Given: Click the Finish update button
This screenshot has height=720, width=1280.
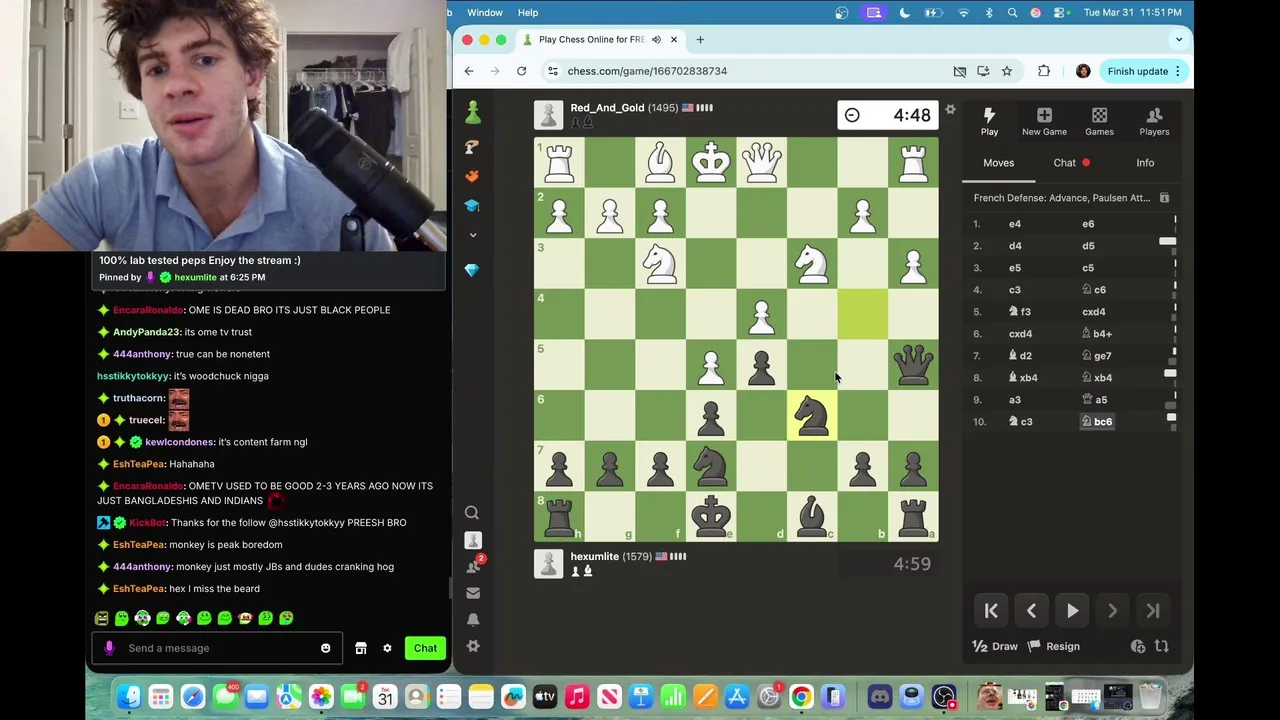Looking at the screenshot, I should (1144, 71).
